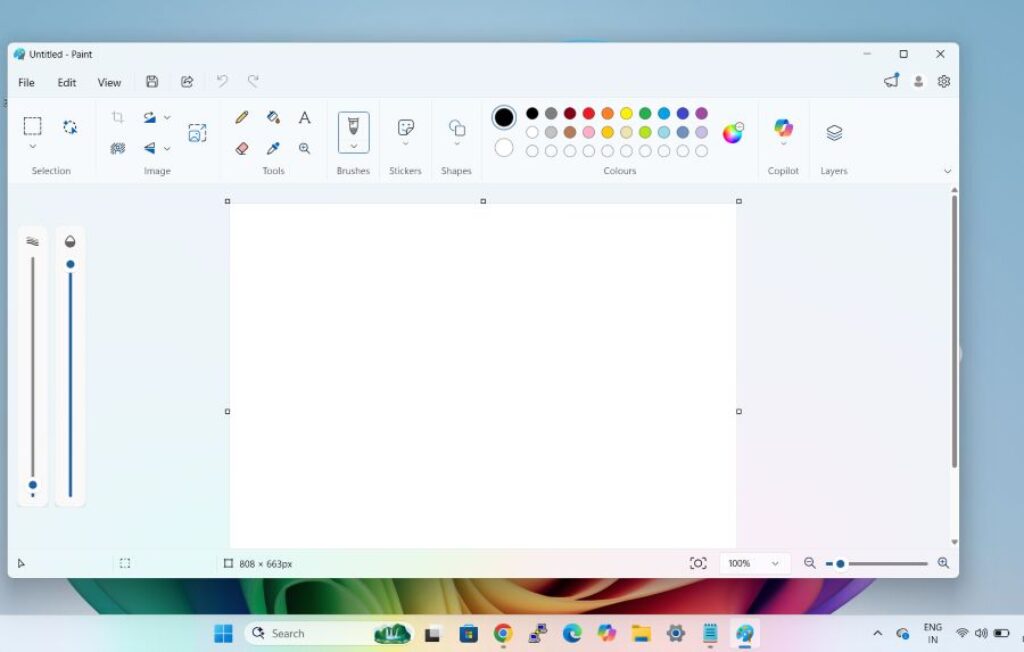Viewport: 1024px width, 652px height.
Task: Click the opacity slider track
Action: tap(70, 379)
